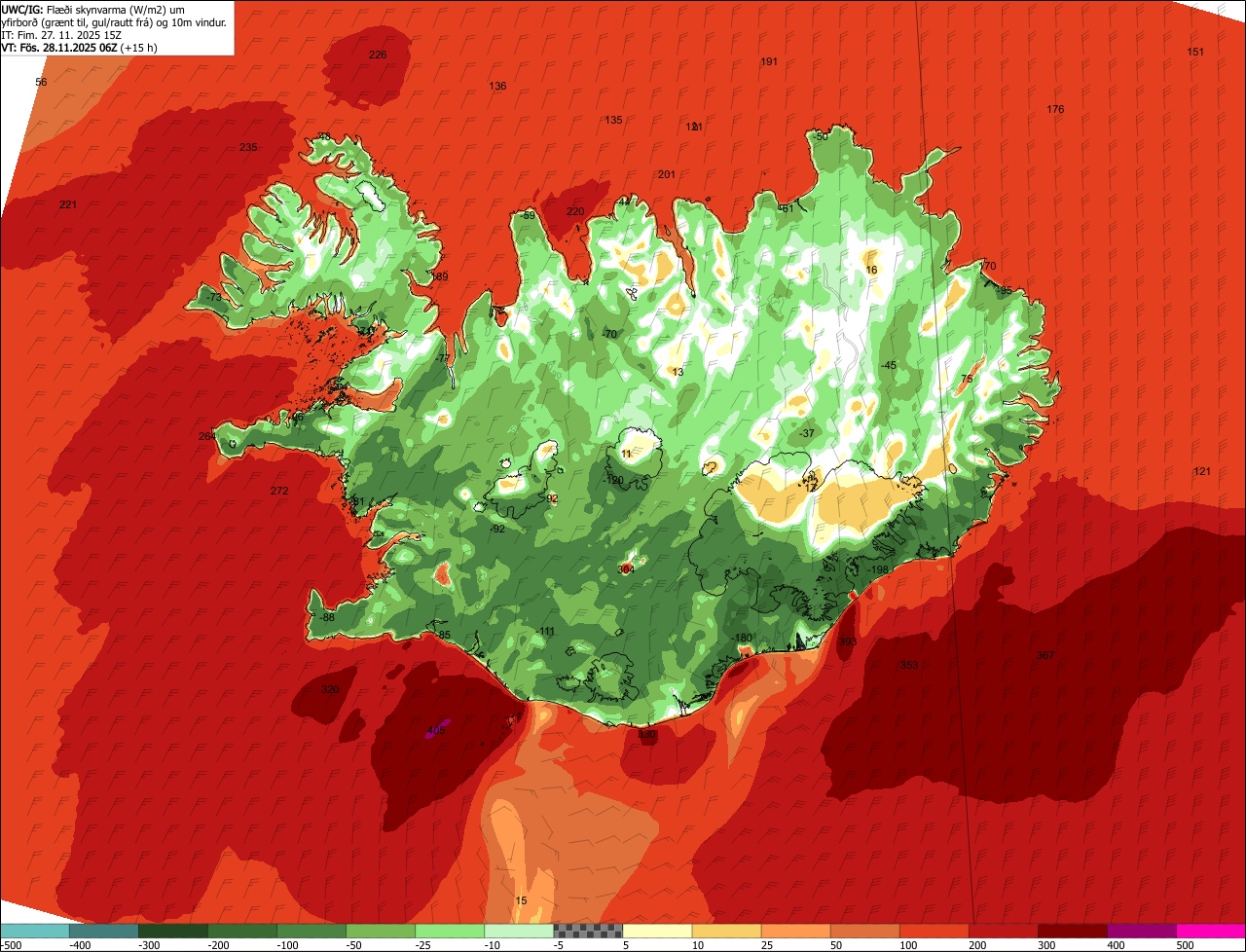Viewport: 1246px width, 952px height.
Task: Click the map value 176
Action: pos(1055,109)
